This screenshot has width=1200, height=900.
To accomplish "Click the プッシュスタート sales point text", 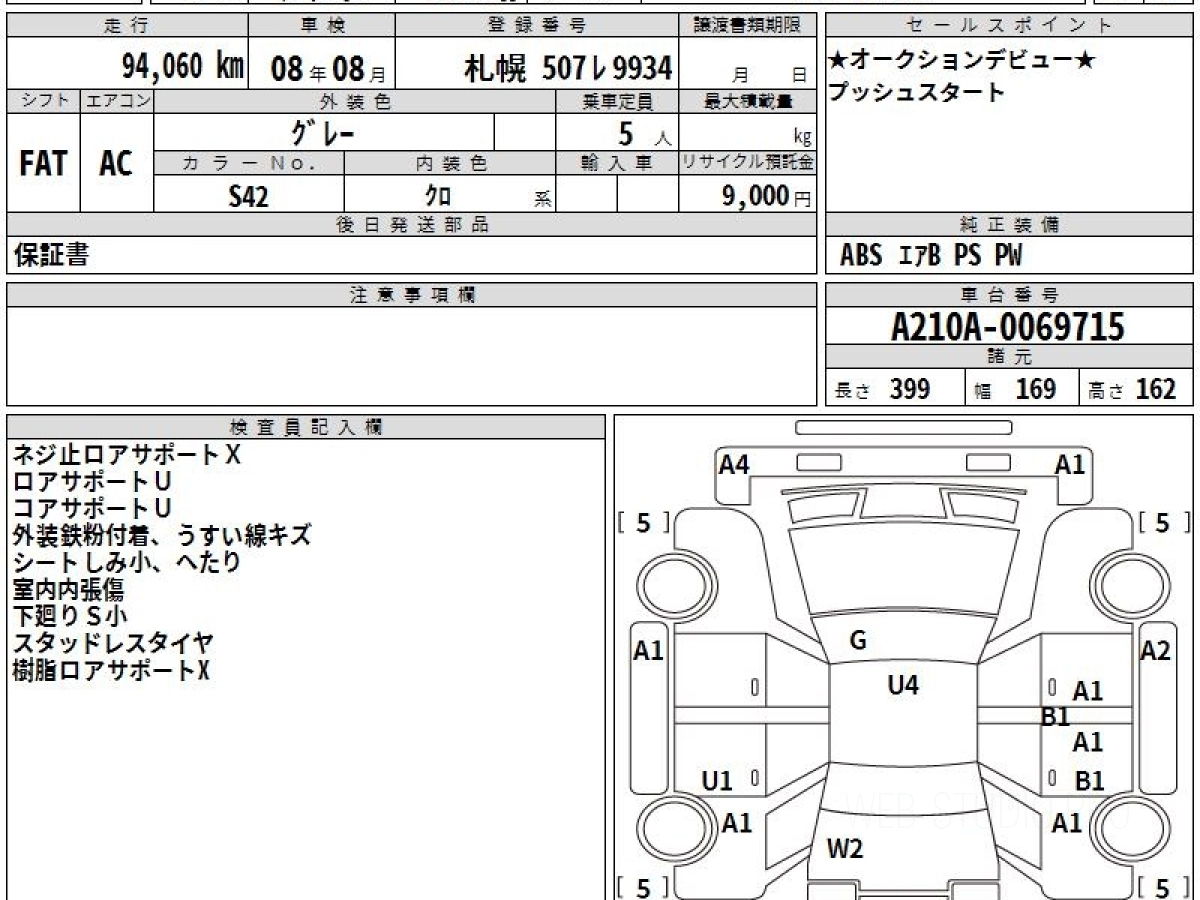I will pyautogui.click(x=917, y=93).
